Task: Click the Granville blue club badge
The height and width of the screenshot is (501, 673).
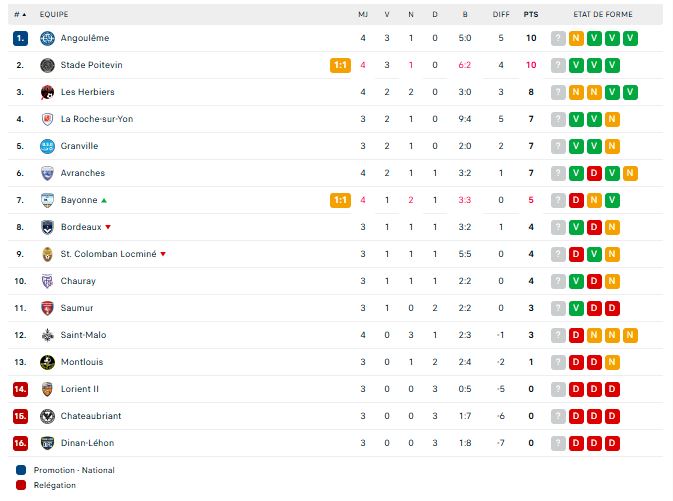Action: (x=47, y=146)
